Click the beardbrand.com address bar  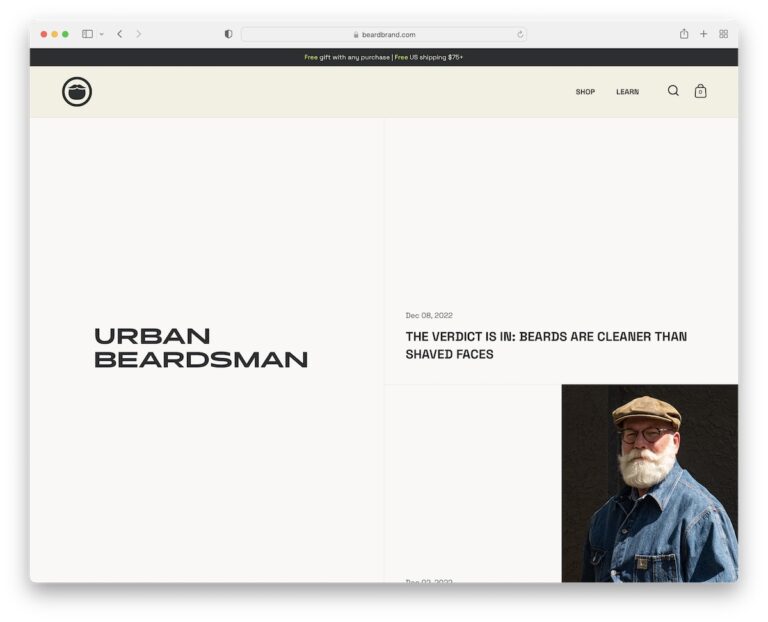(x=384, y=34)
